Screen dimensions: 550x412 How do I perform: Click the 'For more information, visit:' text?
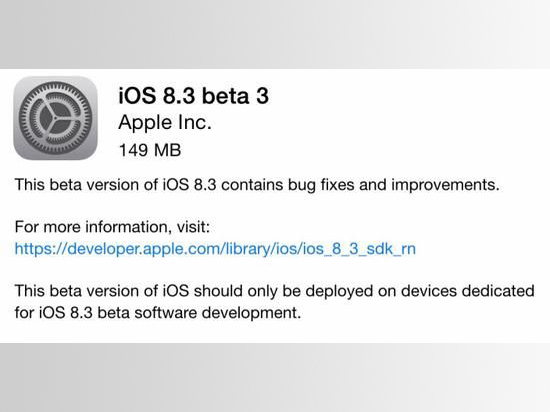[112, 227]
